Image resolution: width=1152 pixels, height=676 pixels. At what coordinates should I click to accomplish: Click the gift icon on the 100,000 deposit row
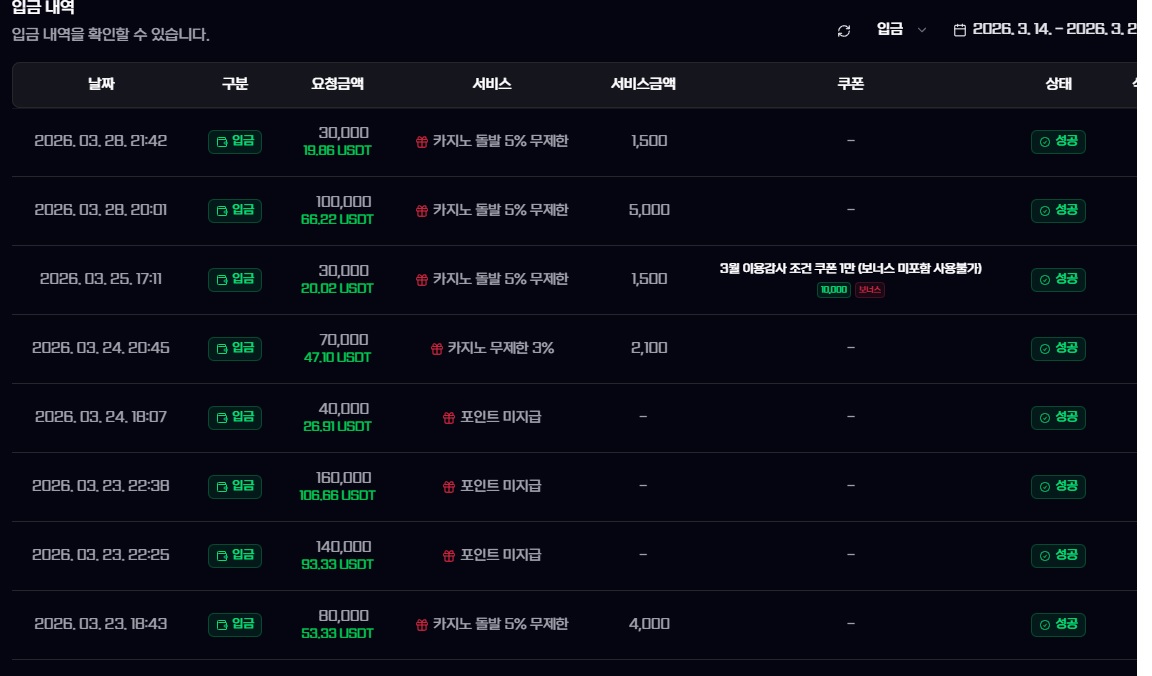422,210
